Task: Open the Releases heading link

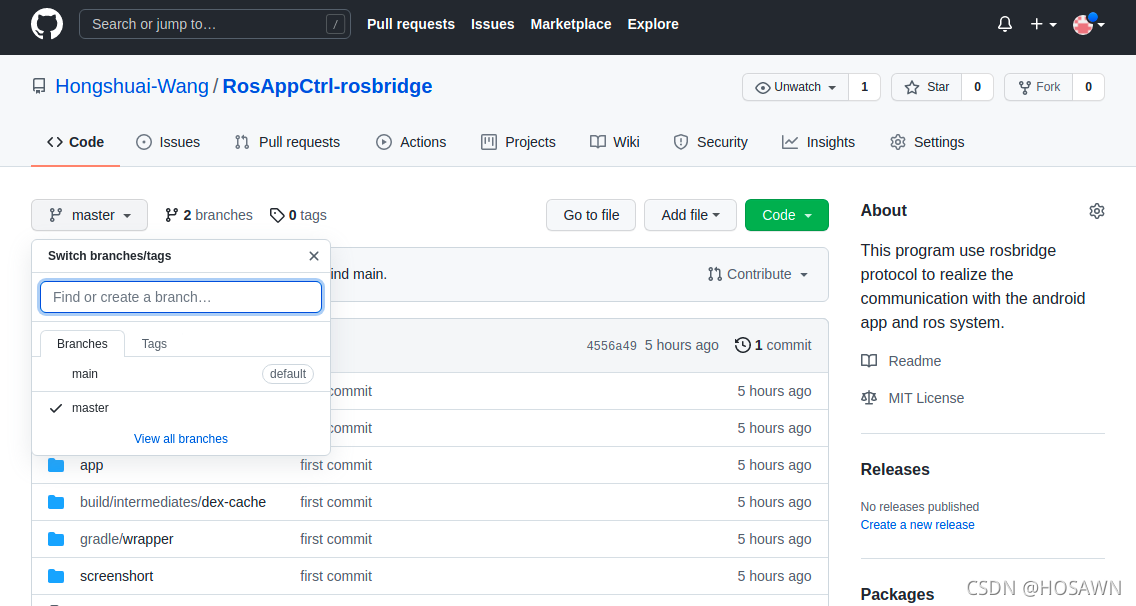Action: [x=895, y=470]
